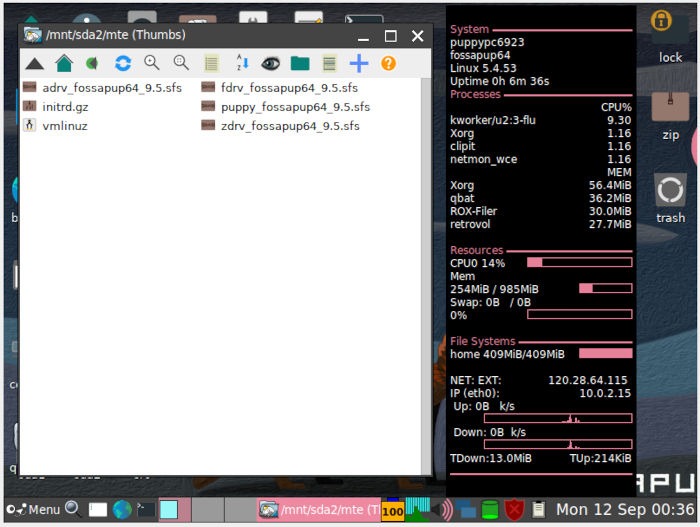Click the /mnt/sda2/mte taskbar window button
The width and height of the screenshot is (700, 527).
[319, 510]
